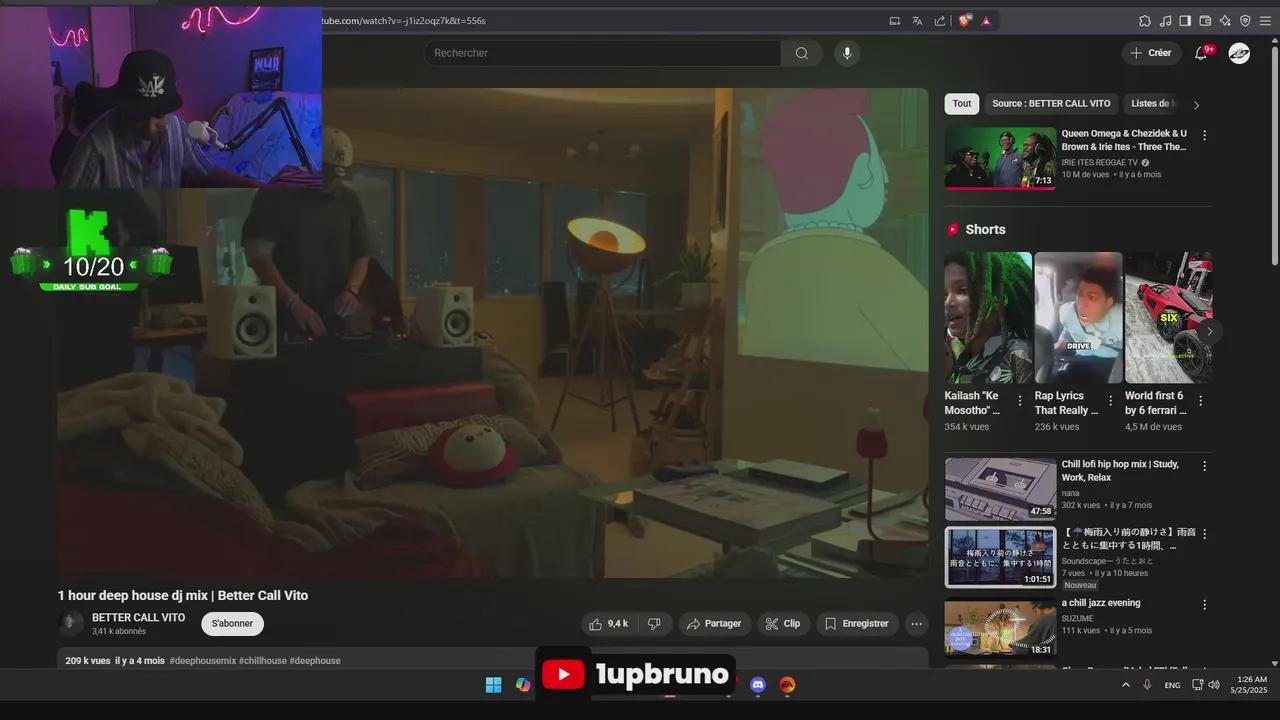Click the search magnifier button

[801, 53]
